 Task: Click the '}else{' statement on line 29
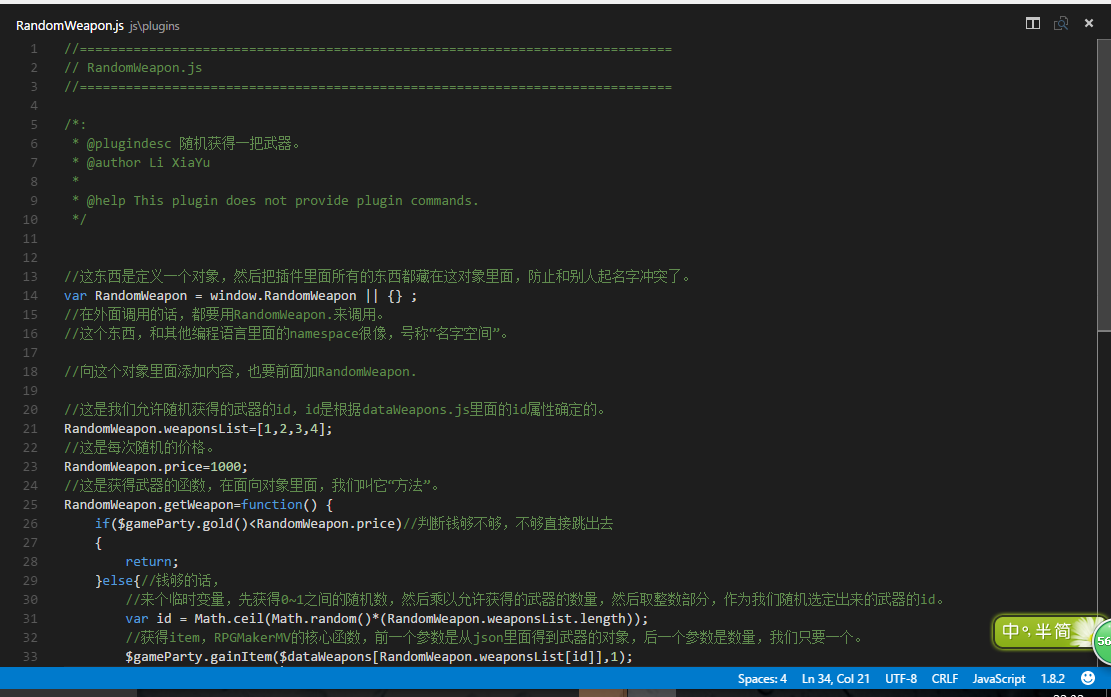(x=118, y=581)
